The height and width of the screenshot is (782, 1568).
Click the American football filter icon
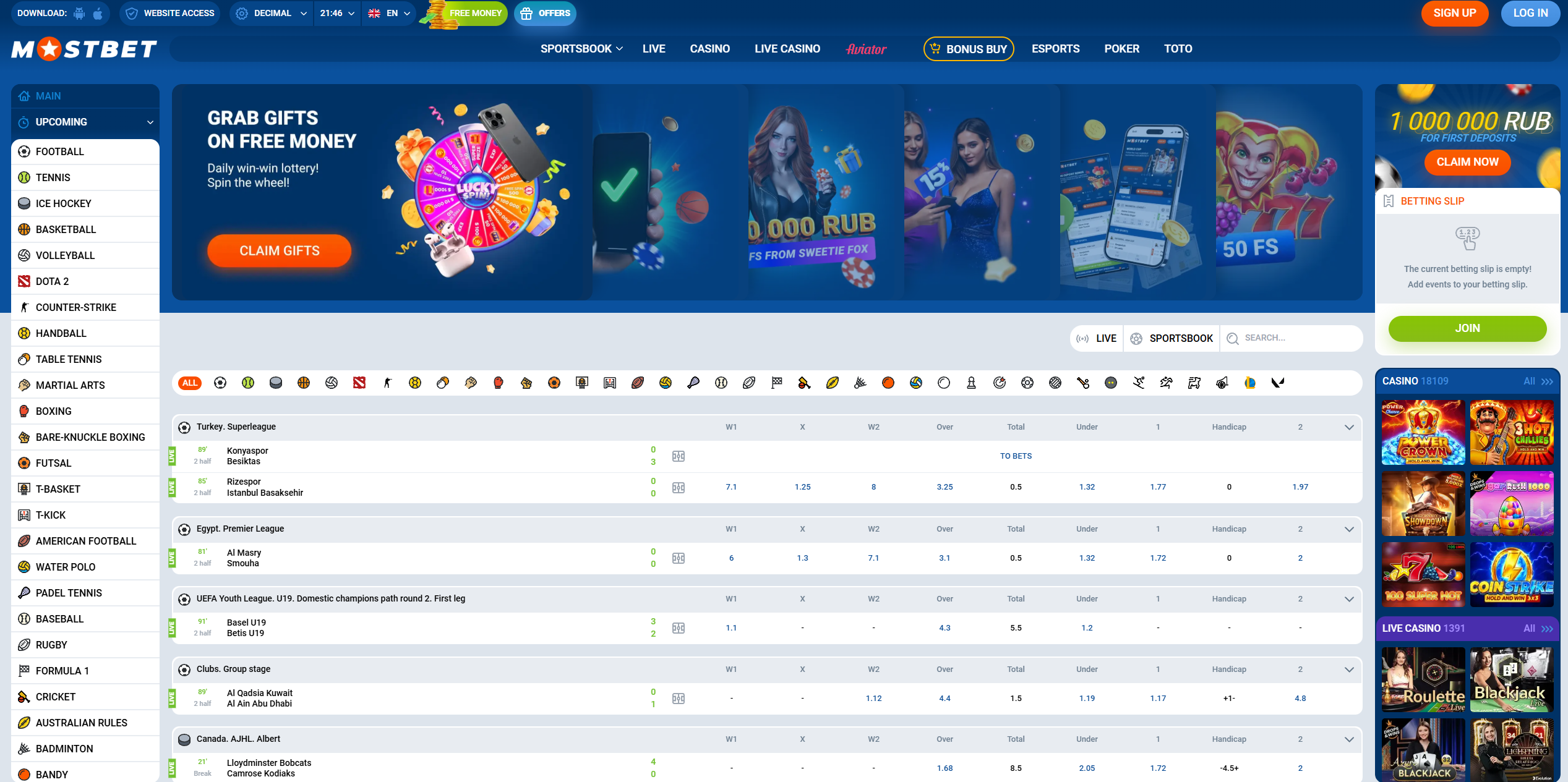tap(638, 383)
